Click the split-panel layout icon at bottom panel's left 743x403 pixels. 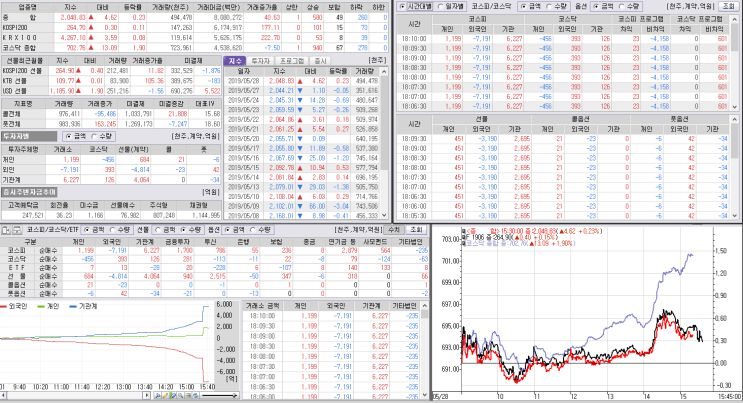(x=6, y=229)
